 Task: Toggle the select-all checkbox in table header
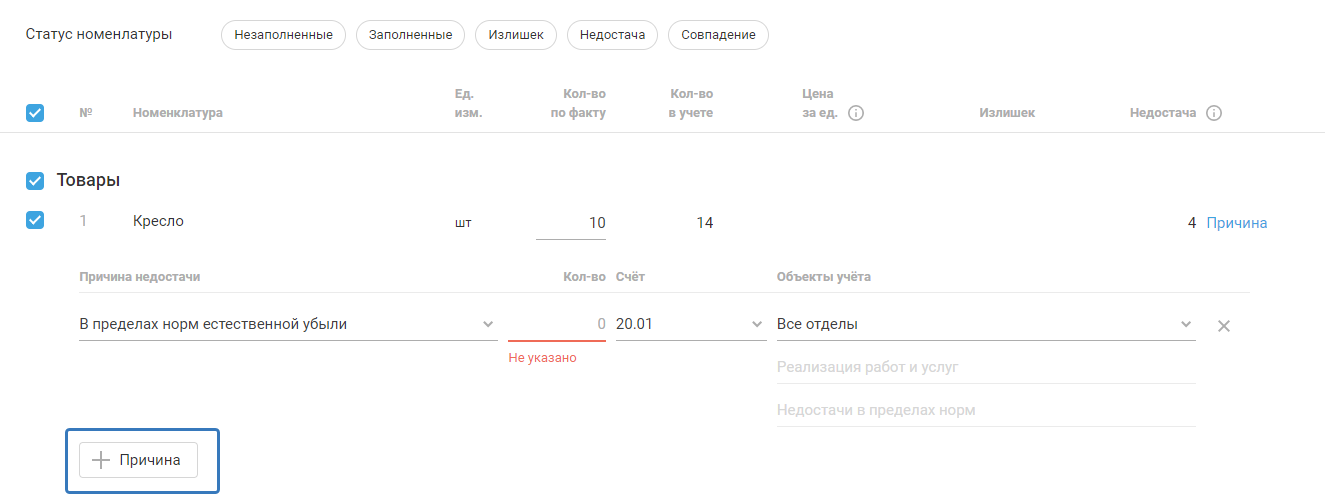(x=35, y=113)
